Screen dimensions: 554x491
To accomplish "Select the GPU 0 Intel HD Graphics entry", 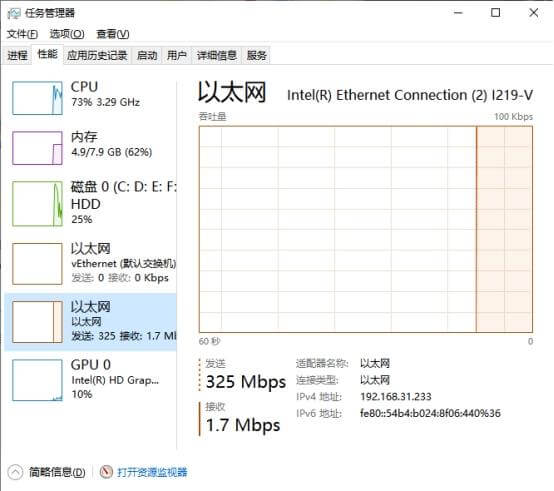I will [90, 380].
